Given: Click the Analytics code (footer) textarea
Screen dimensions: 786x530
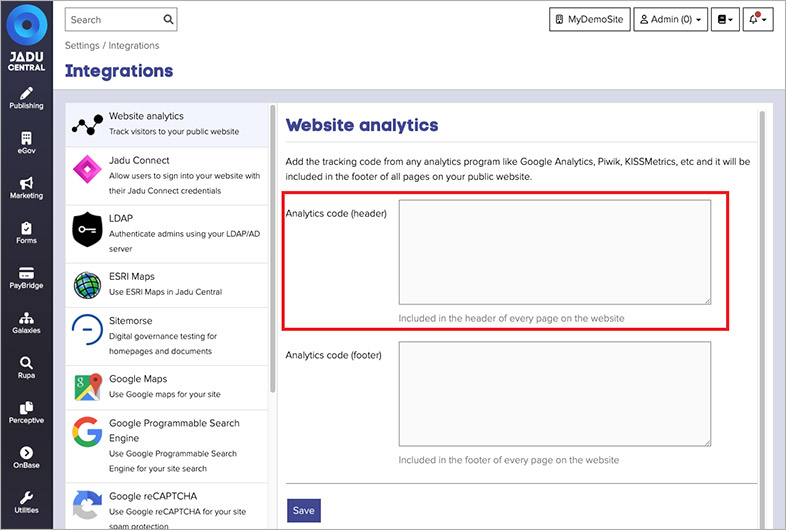Looking at the screenshot, I should pyautogui.click(x=554, y=394).
